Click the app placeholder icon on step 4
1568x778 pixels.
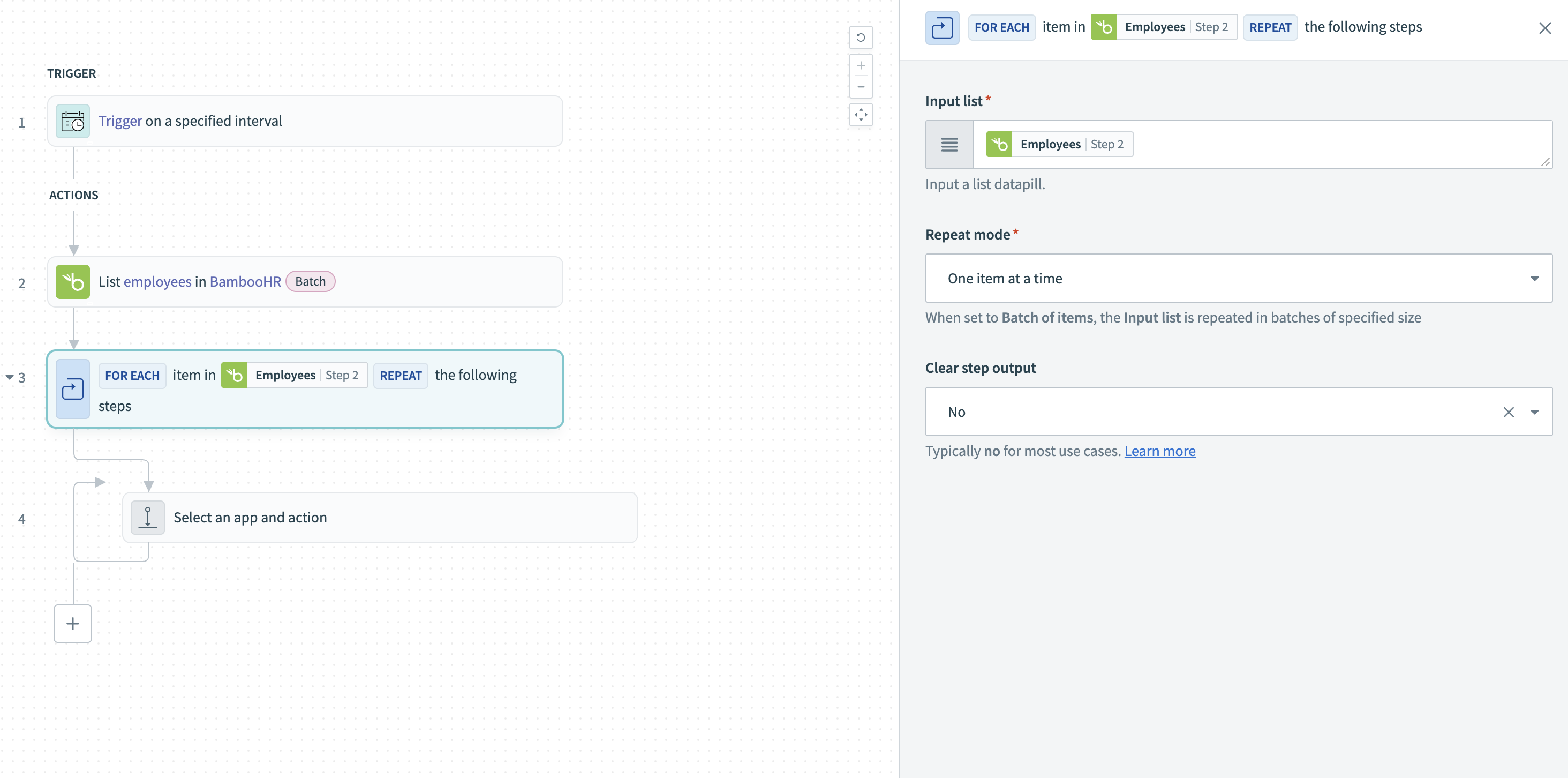point(147,517)
